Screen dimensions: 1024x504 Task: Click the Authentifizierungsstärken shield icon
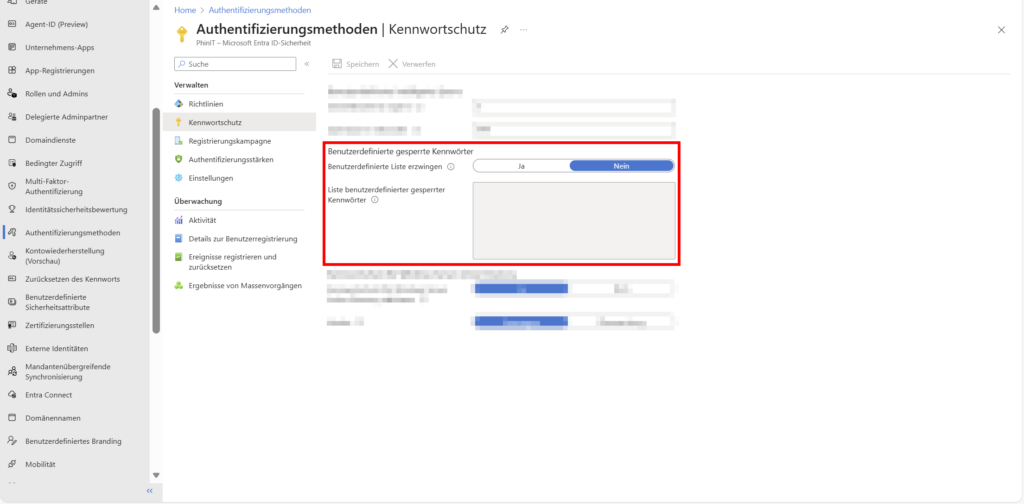(180, 160)
